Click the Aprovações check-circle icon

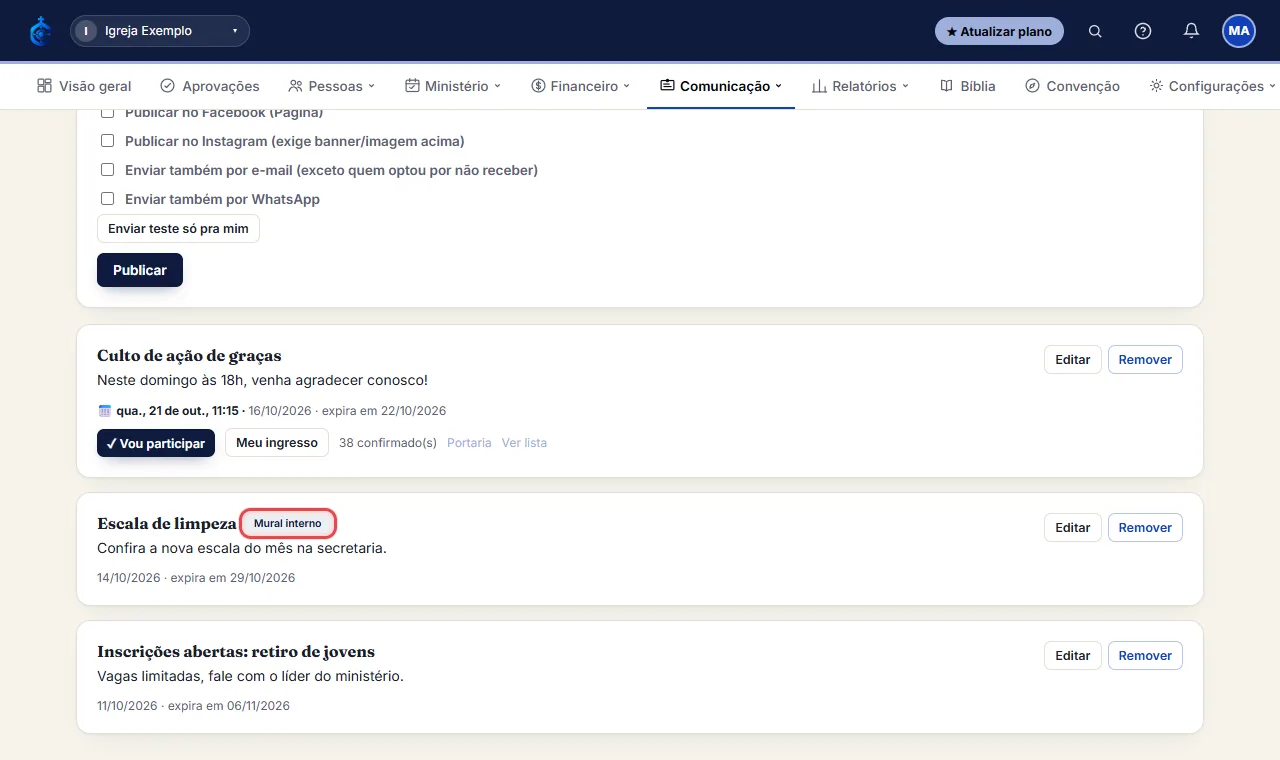point(167,86)
